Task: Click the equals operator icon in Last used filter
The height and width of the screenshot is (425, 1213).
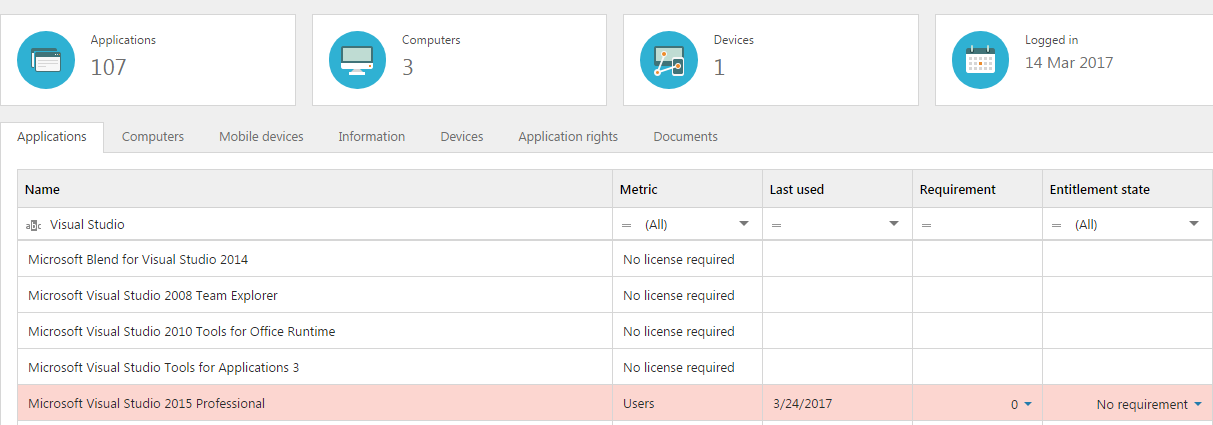Action: pyautogui.click(x=777, y=225)
